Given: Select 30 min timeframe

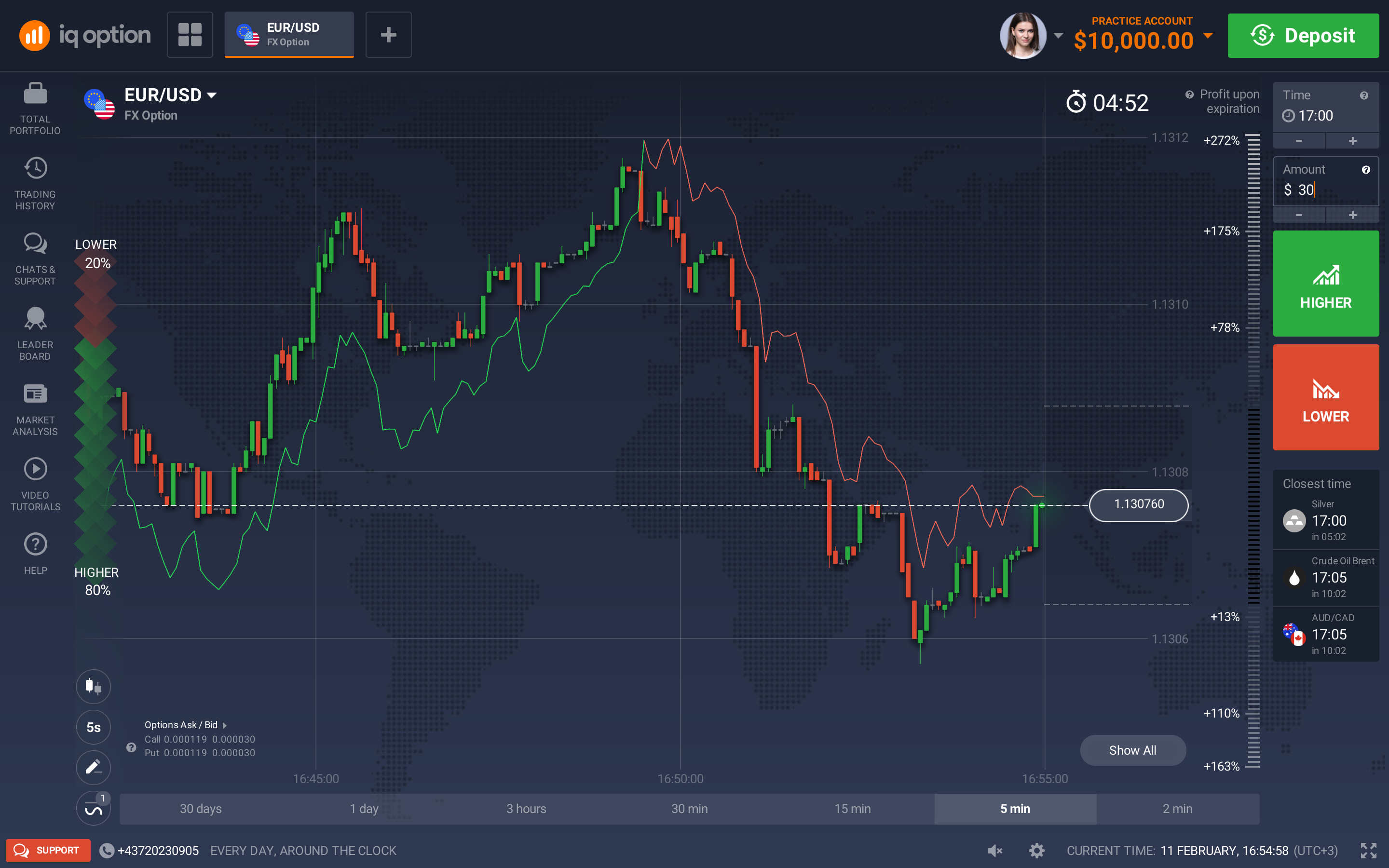Looking at the screenshot, I should [689, 809].
